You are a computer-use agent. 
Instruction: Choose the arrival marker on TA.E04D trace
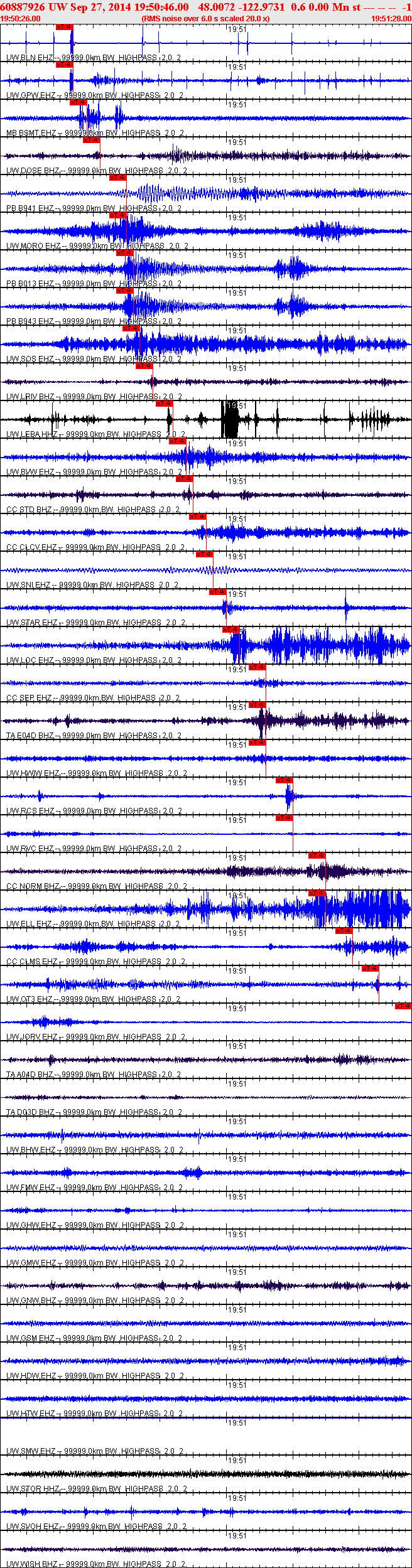point(258,705)
